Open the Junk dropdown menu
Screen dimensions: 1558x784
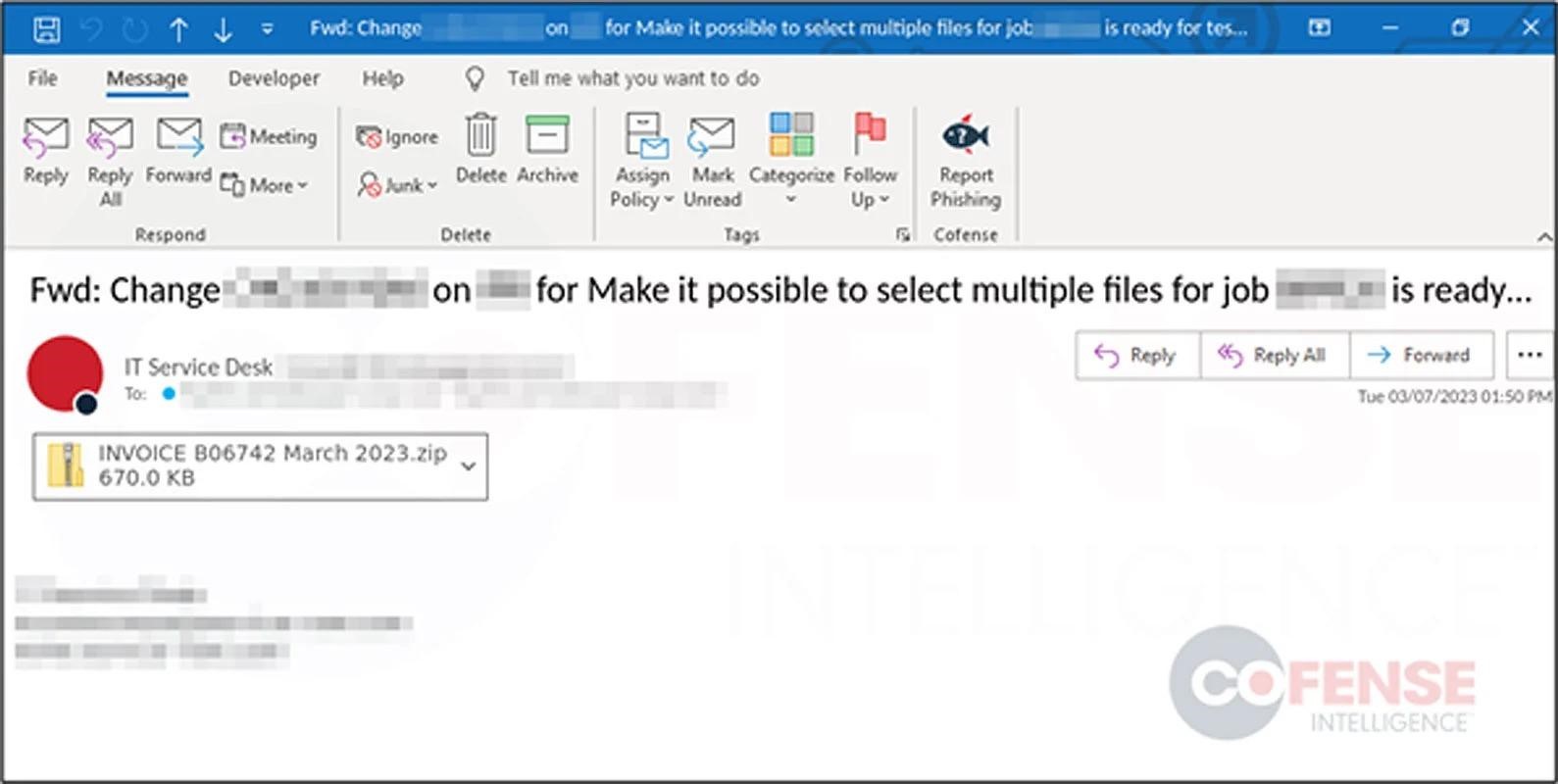pyautogui.click(x=398, y=185)
